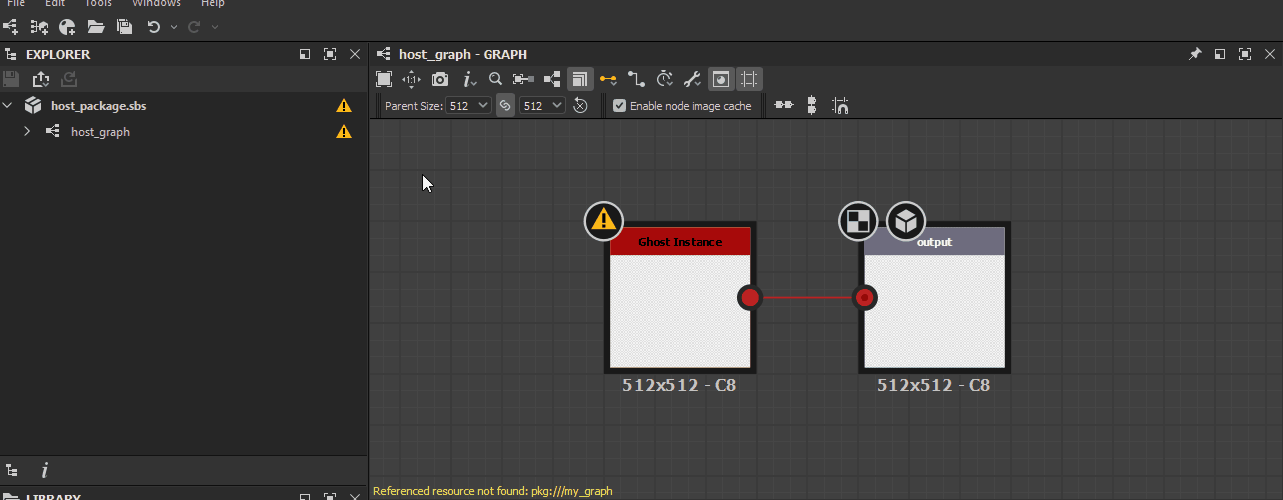This screenshot has height=500, width=1283.
Task: Click the 3D cube badge on output node
Action: coord(906,220)
